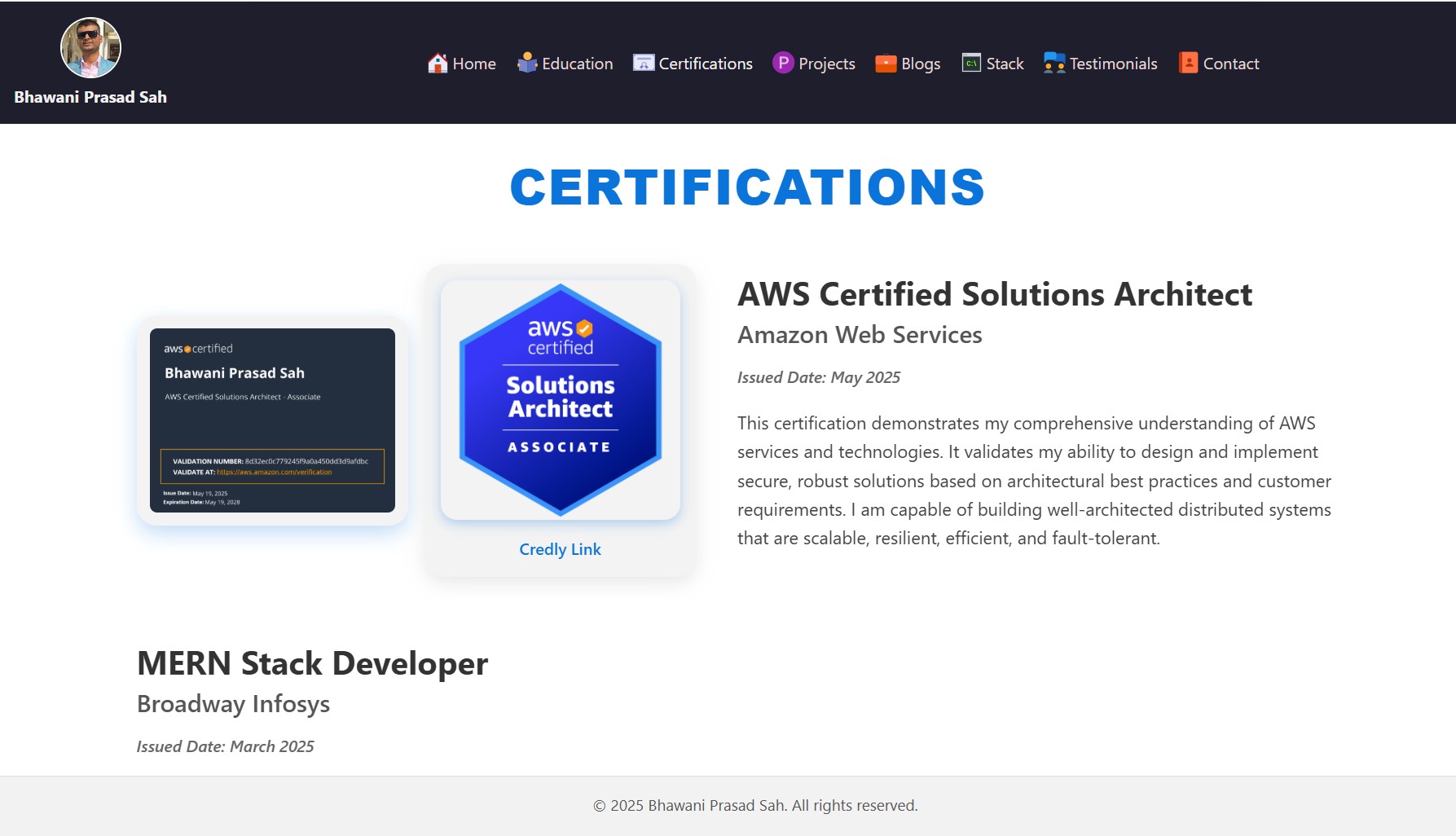Image resolution: width=1456 pixels, height=836 pixels.
Task: Click the Credly Link
Action: (x=560, y=549)
